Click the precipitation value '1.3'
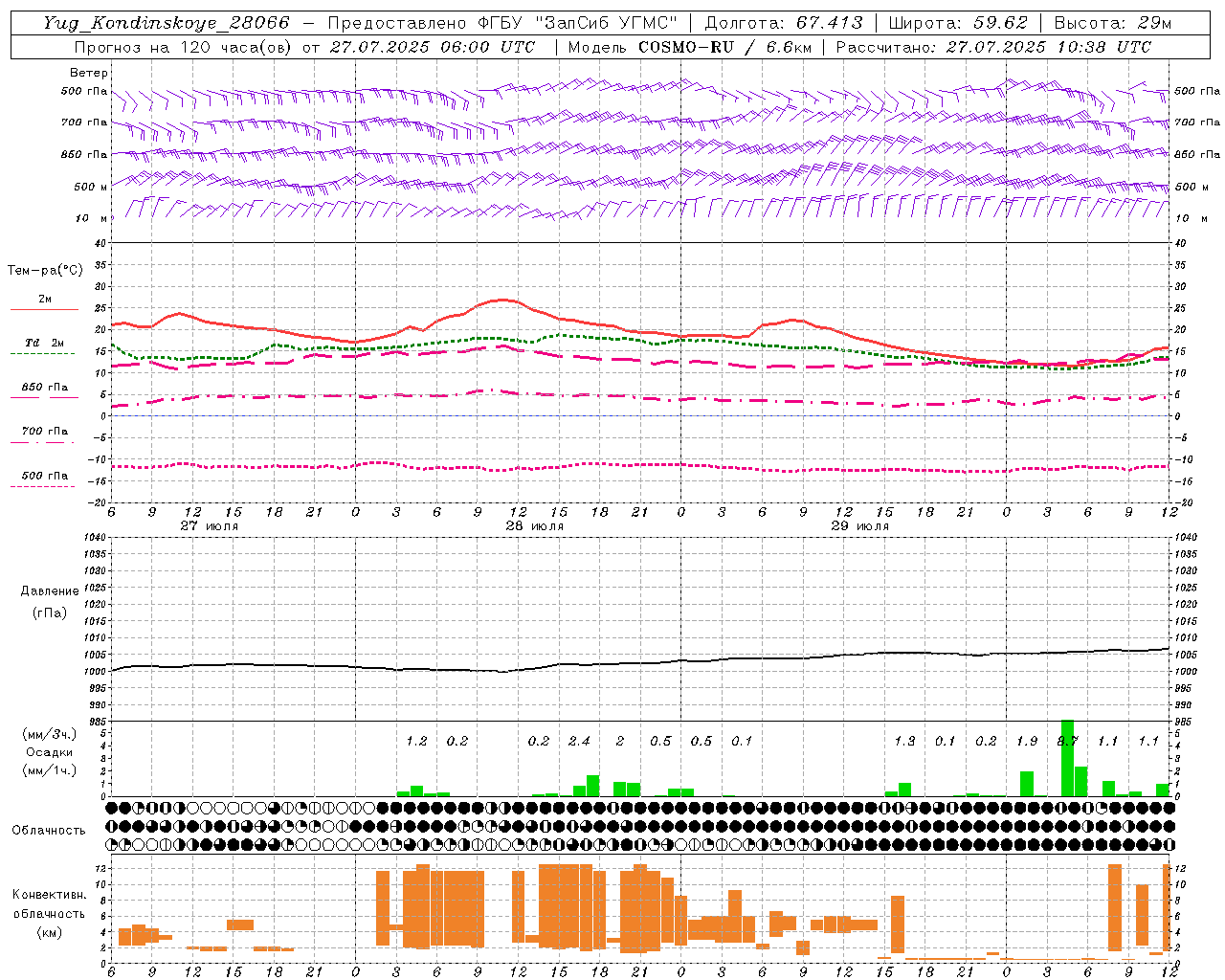This screenshot has height=980, width=1225. click(x=904, y=741)
